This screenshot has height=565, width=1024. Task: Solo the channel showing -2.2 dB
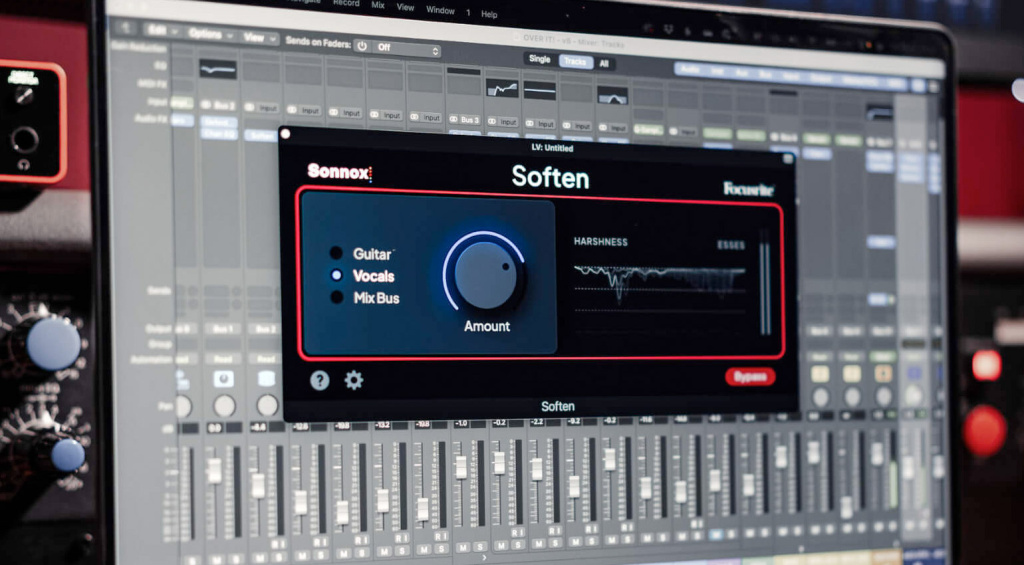[556, 543]
